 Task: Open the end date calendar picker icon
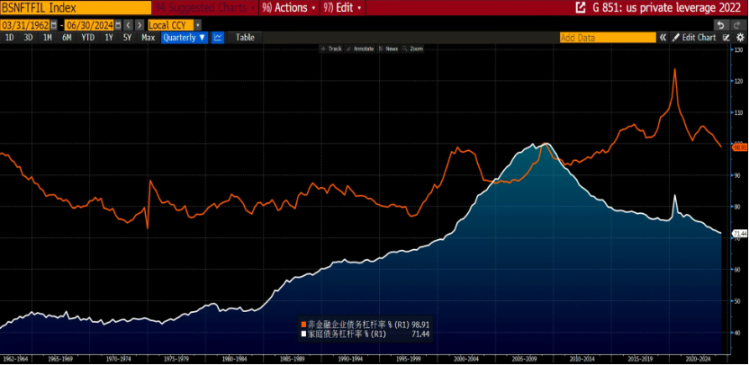(x=118, y=25)
